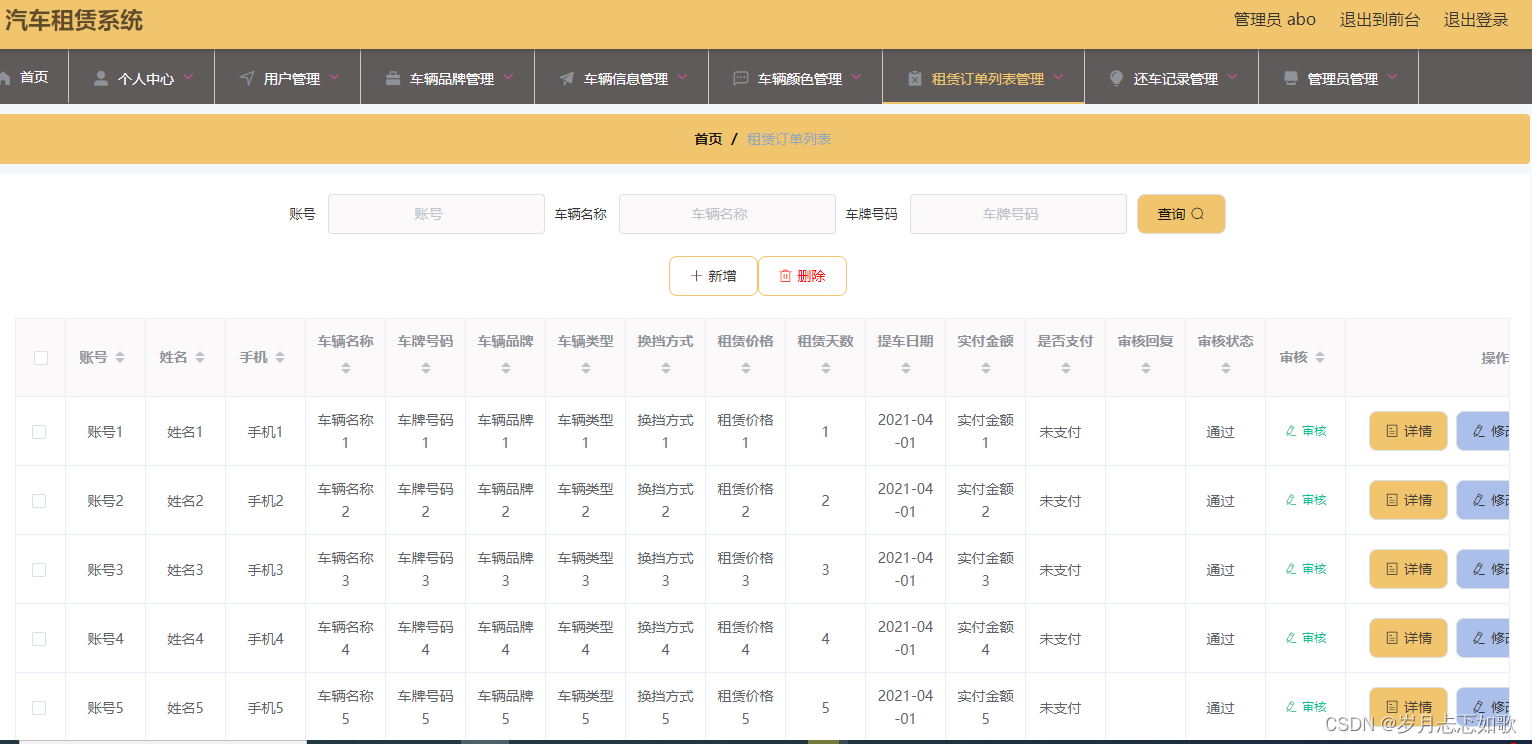Expand the 车辆品牌管理 menu chevron
Viewport: 1532px width, 744px height.
pos(509,76)
